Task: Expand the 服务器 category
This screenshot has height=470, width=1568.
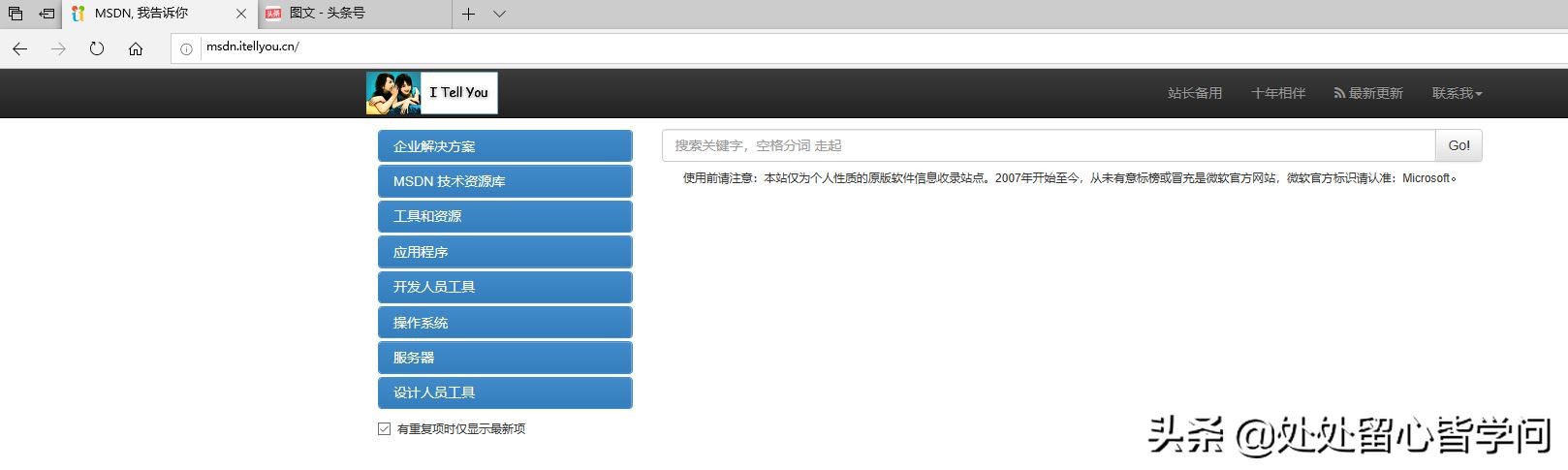Action: click(505, 358)
